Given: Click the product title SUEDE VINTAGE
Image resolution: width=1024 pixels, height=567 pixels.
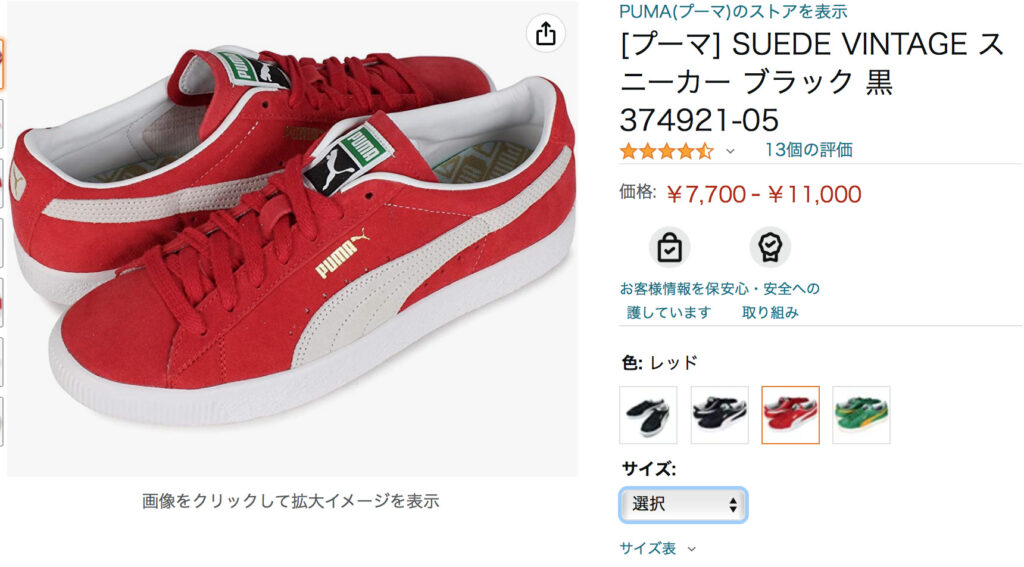Looking at the screenshot, I should click(x=812, y=82).
